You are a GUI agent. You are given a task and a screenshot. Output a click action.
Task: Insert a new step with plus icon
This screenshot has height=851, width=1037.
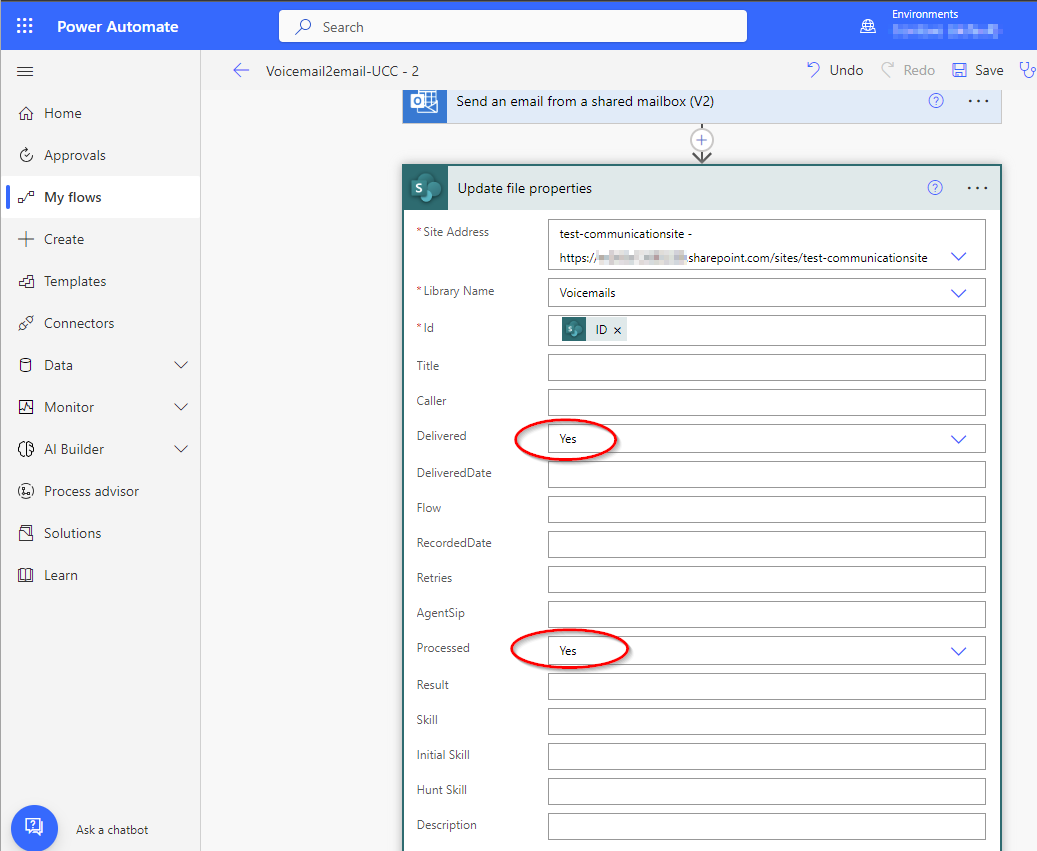[x=702, y=140]
